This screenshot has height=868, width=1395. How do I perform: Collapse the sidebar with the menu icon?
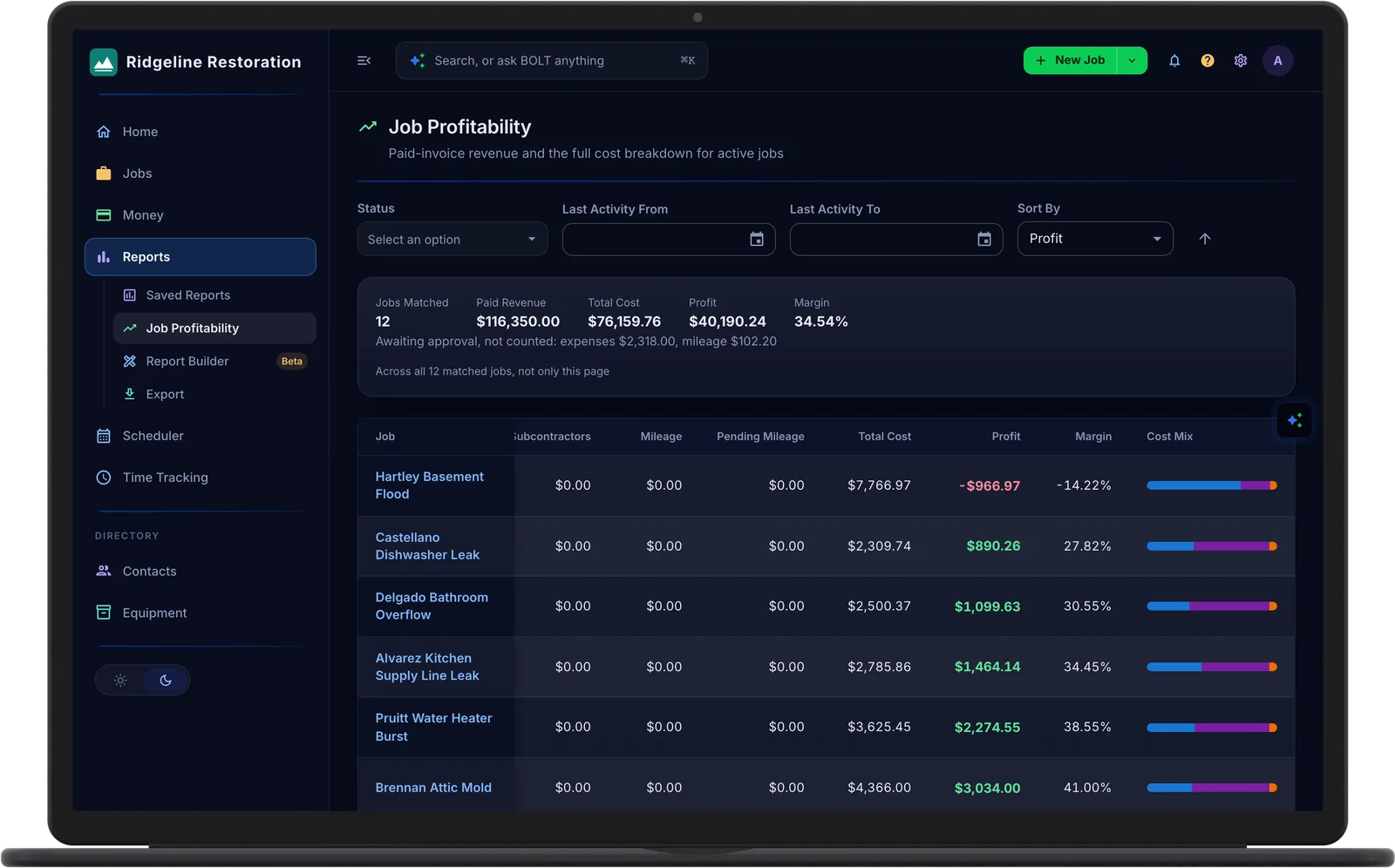click(x=364, y=61)
